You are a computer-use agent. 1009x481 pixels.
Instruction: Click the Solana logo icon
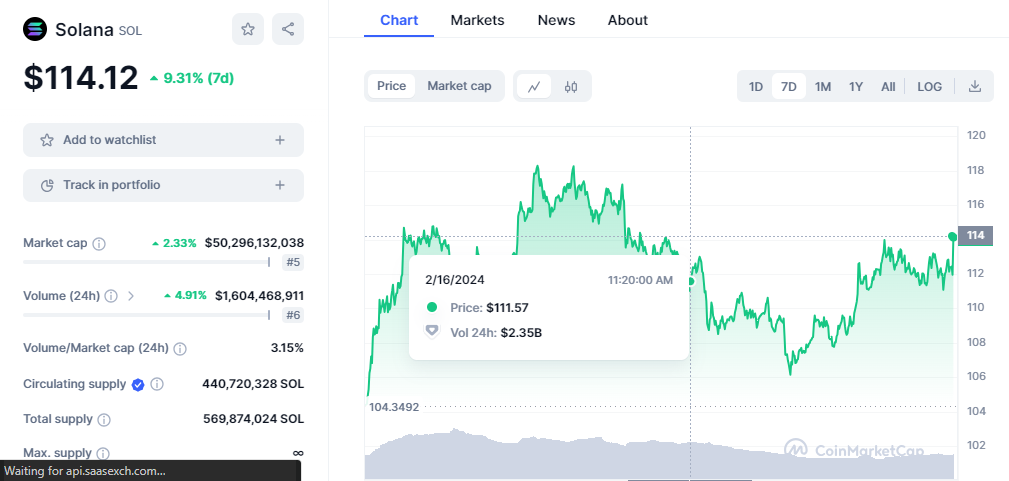tap(35, 29)
